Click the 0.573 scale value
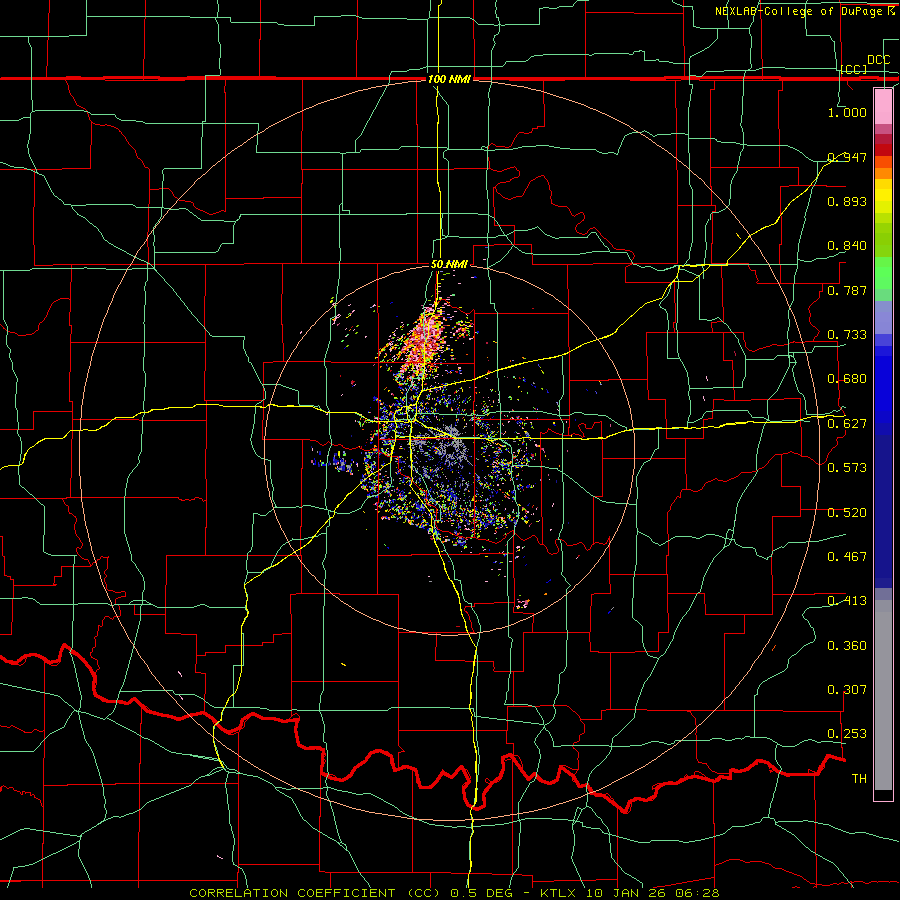Screen dimensions: 900x900 click(x=847, y=468)
